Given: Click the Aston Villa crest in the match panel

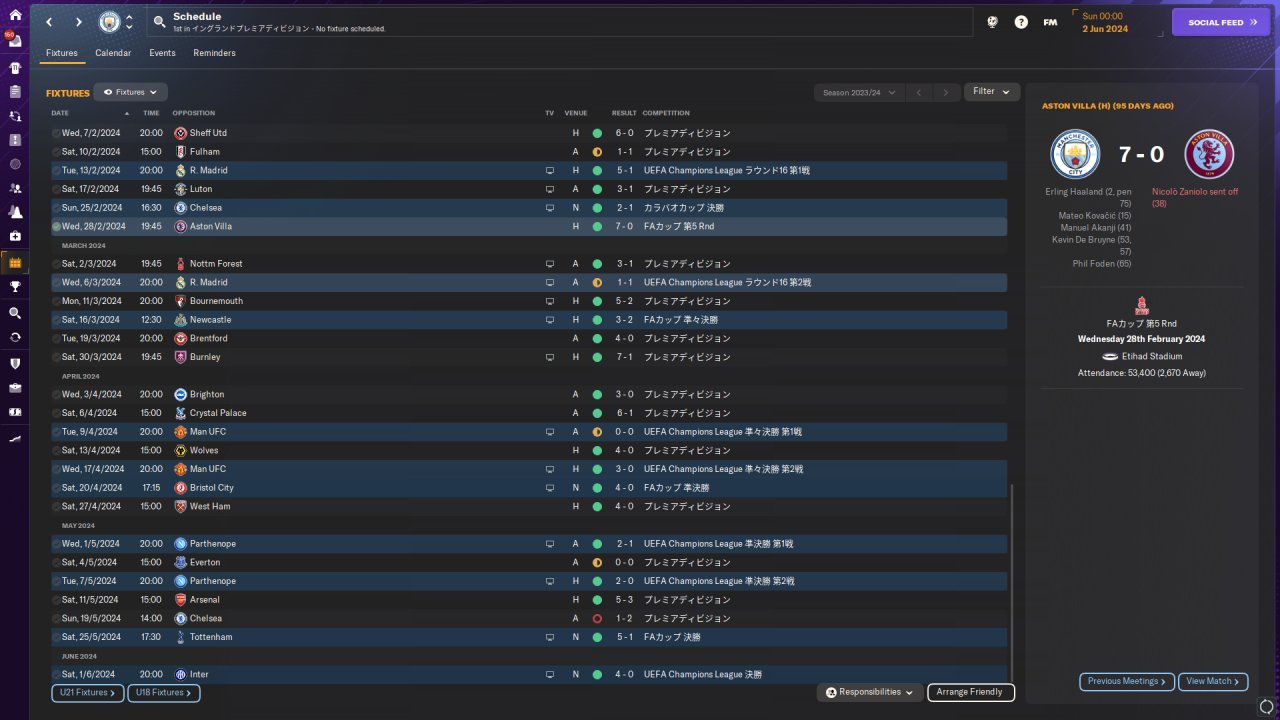Looking at the screenshot, I should 1209,155.
